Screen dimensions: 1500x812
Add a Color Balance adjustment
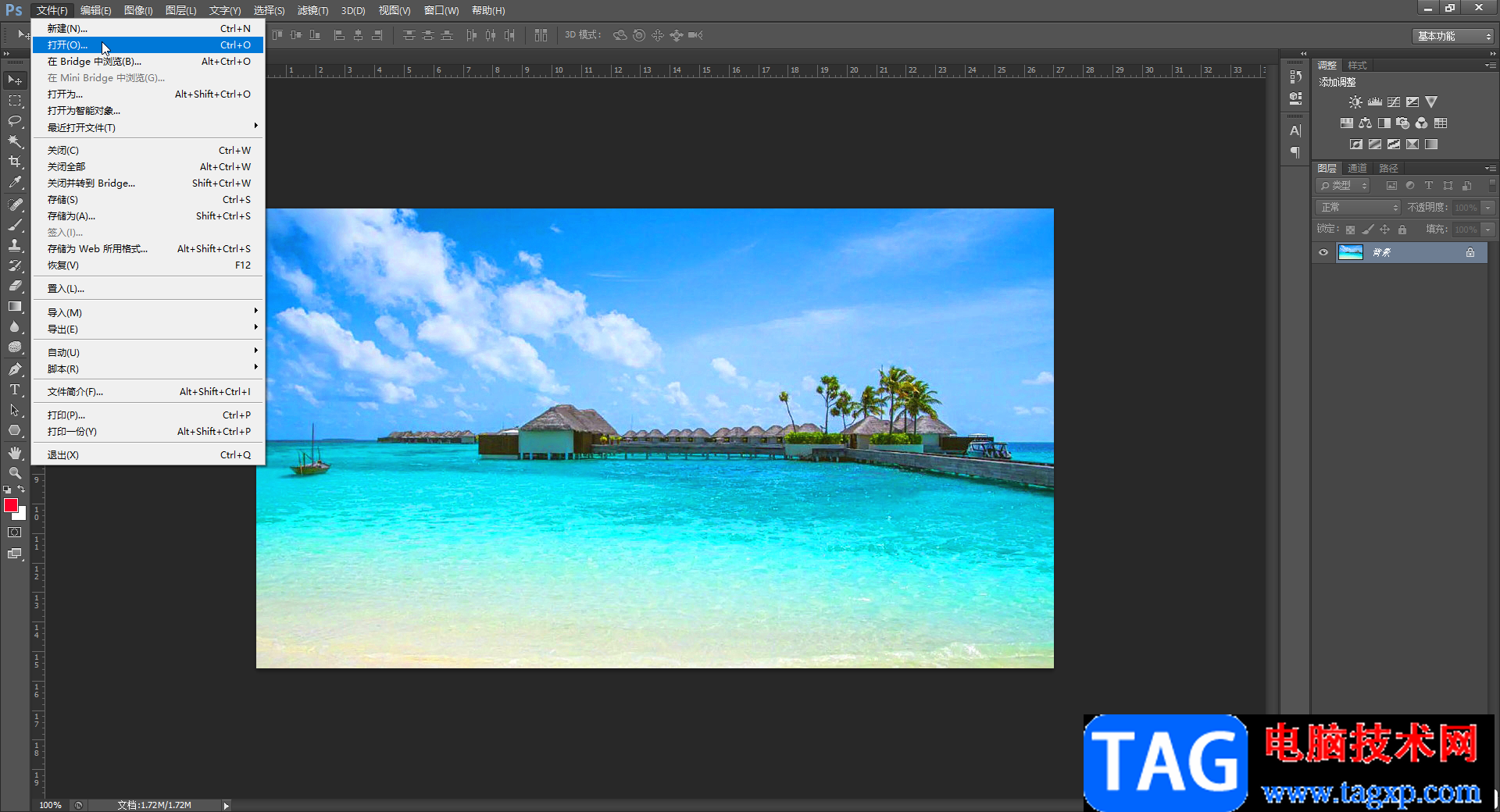coord(1365,123)
